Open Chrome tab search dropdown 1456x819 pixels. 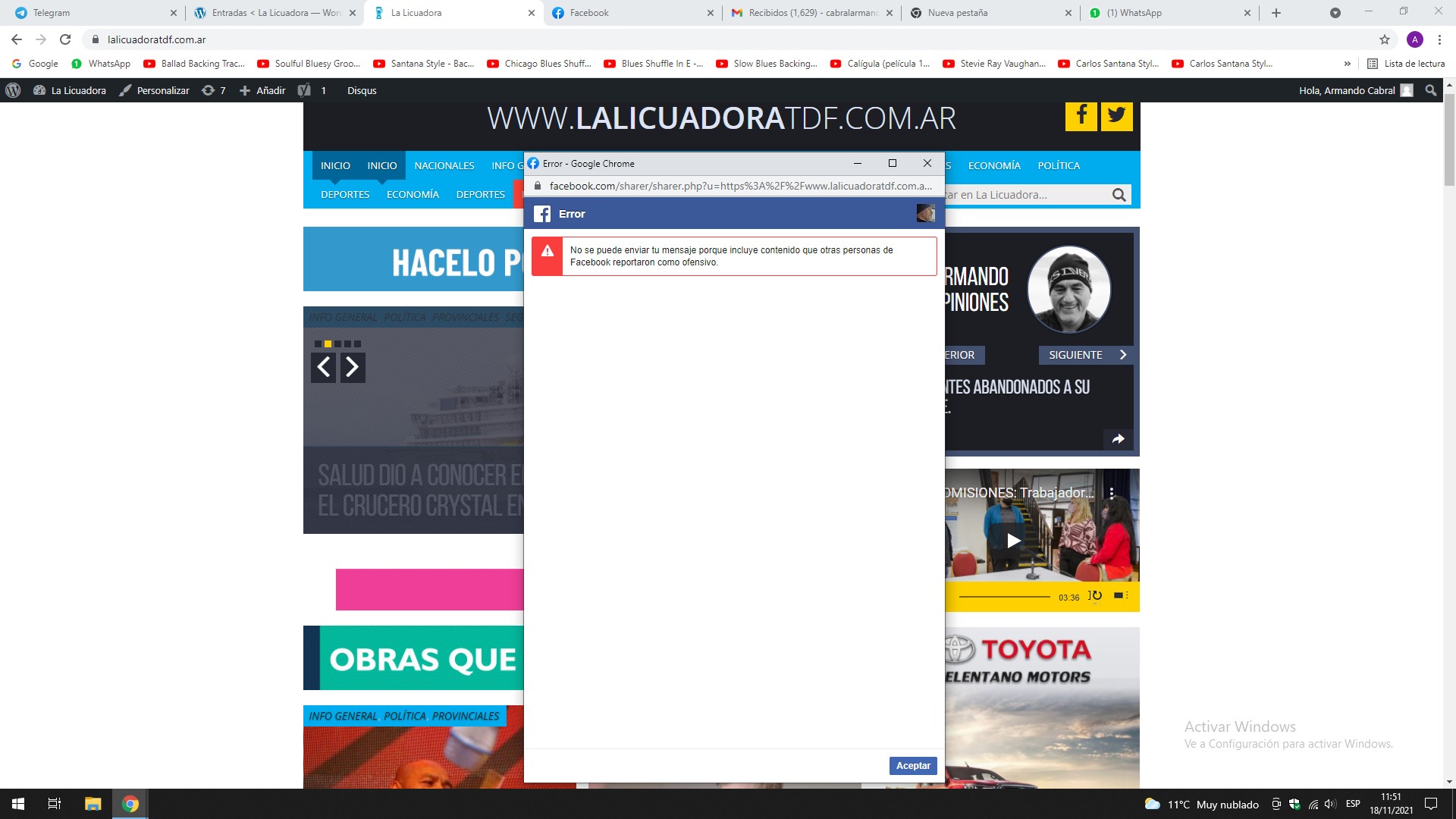pos(1335,13)
